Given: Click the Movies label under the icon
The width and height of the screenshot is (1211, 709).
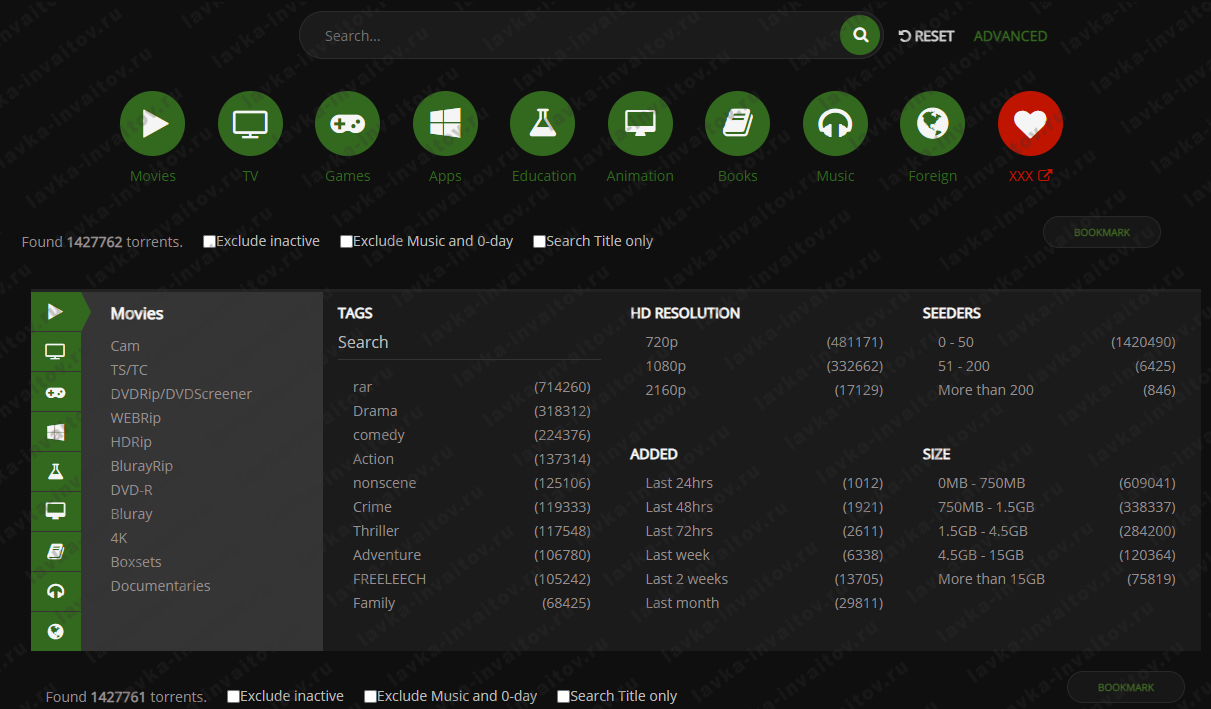Looking at the screenshot, I should point(152,176).
